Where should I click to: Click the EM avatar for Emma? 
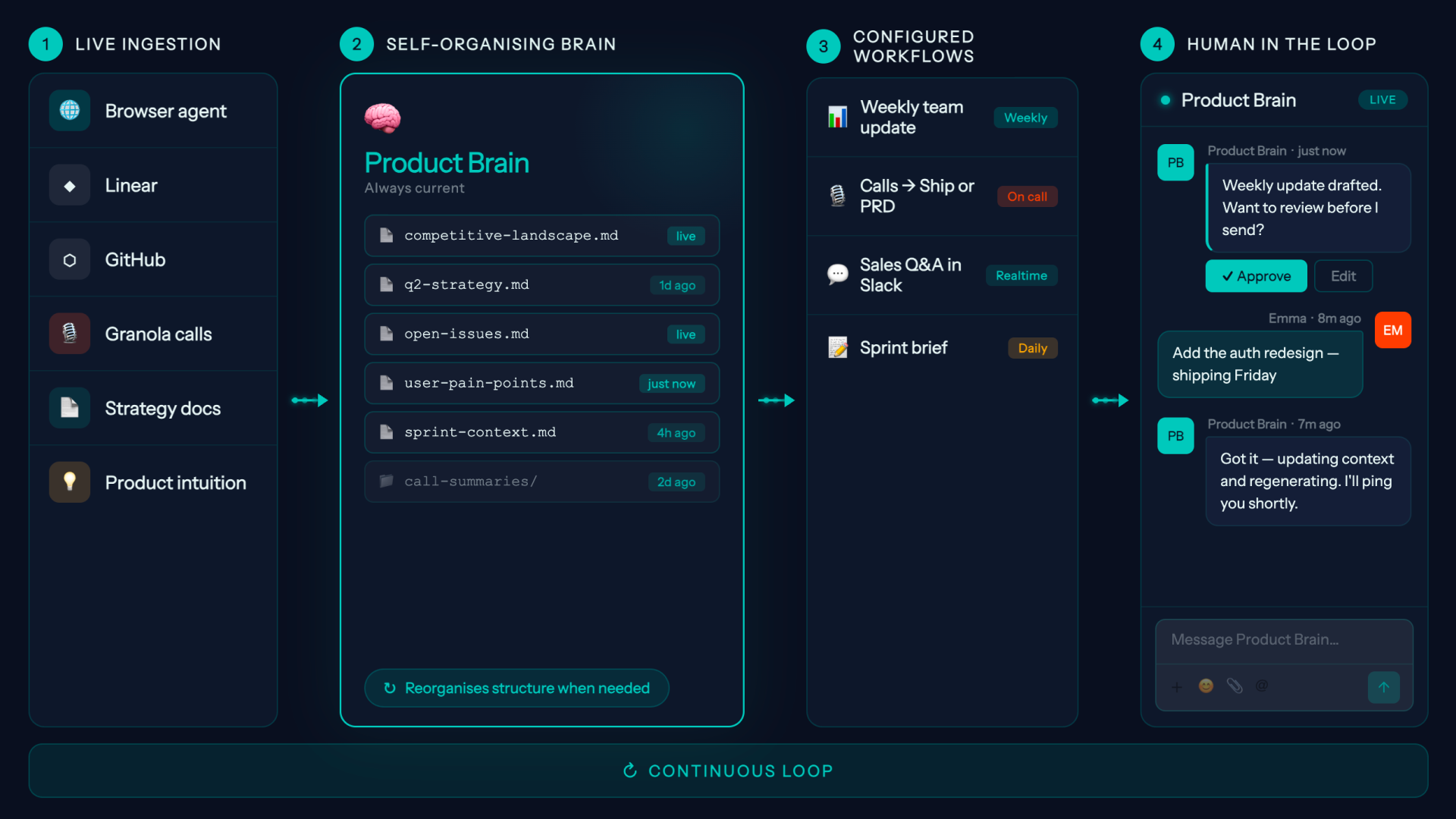[1392, 330]
